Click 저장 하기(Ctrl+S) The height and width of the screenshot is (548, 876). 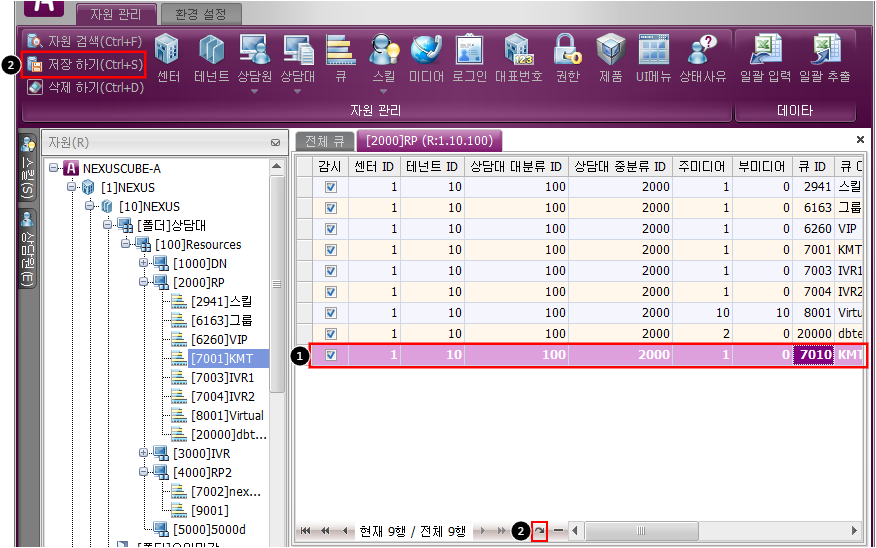tap(85, 65)
